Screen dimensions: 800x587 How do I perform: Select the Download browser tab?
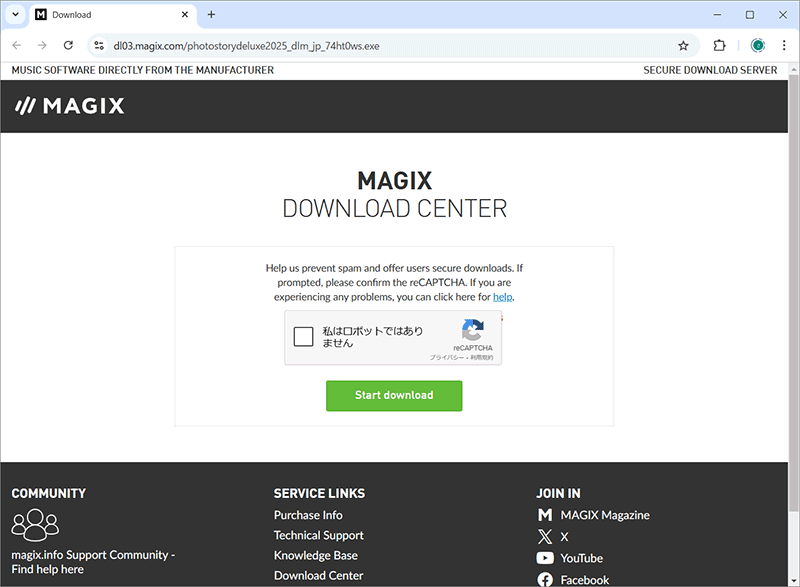click(112, 15)
